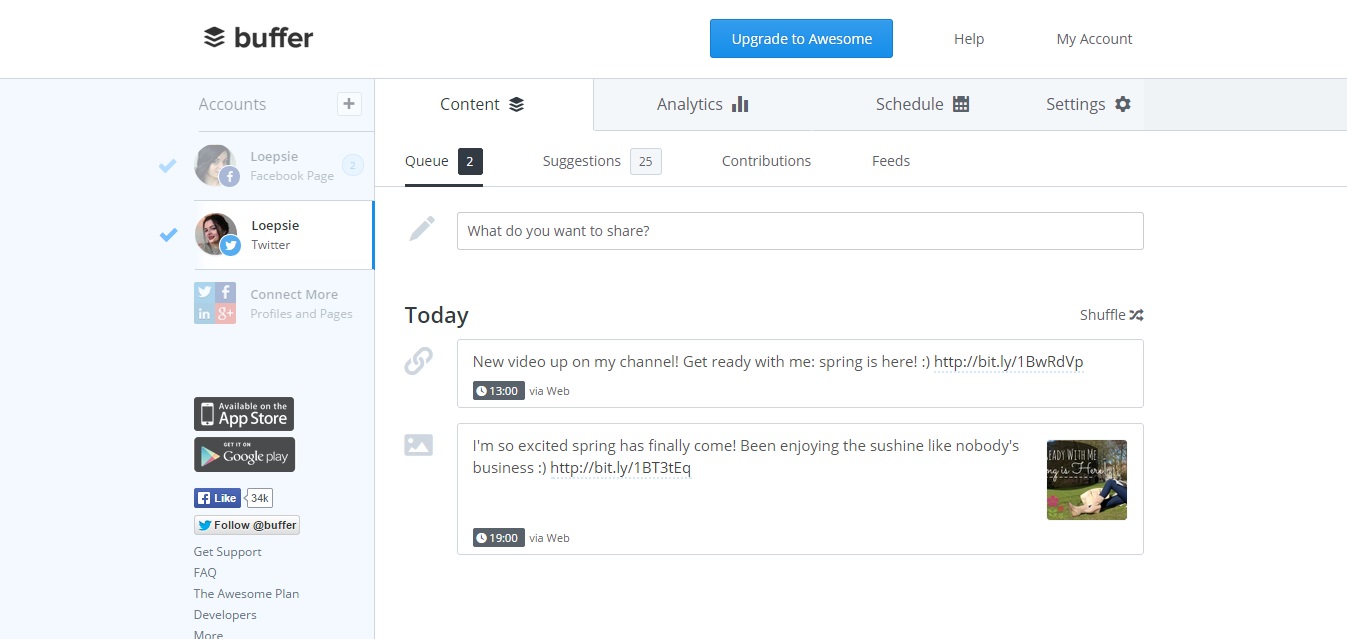Open the My Account menu
This screenshot has height=639, width=1347.
[1093, 39]
